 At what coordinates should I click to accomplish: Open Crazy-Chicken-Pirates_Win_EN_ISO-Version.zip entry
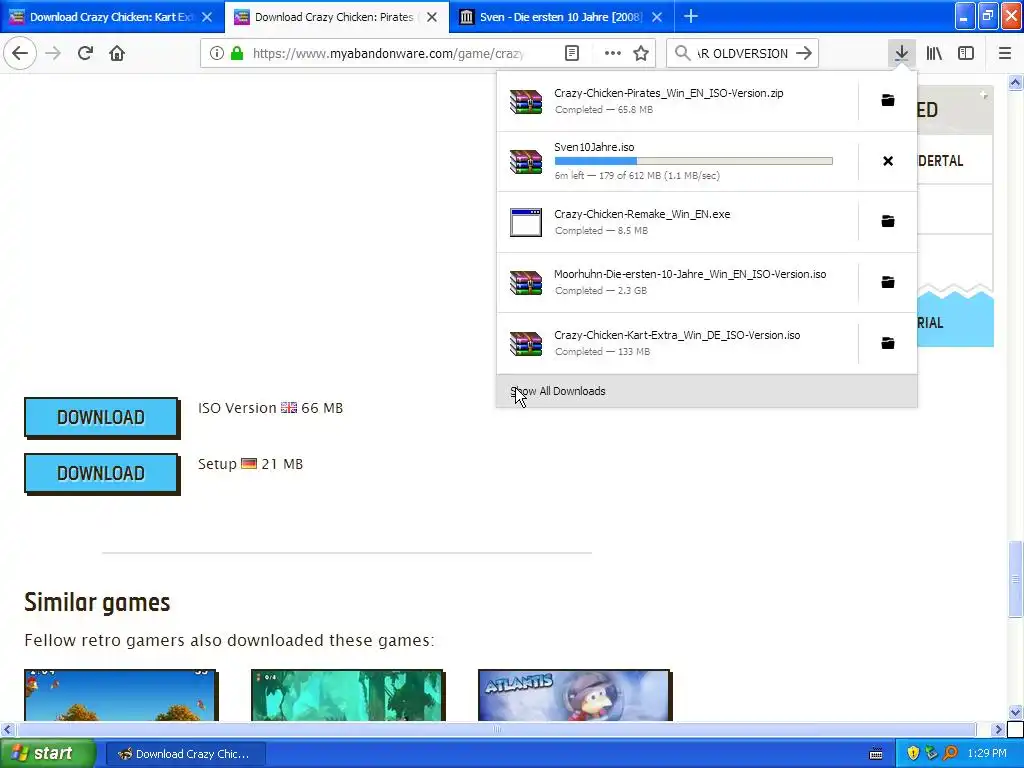pos(678,101)
